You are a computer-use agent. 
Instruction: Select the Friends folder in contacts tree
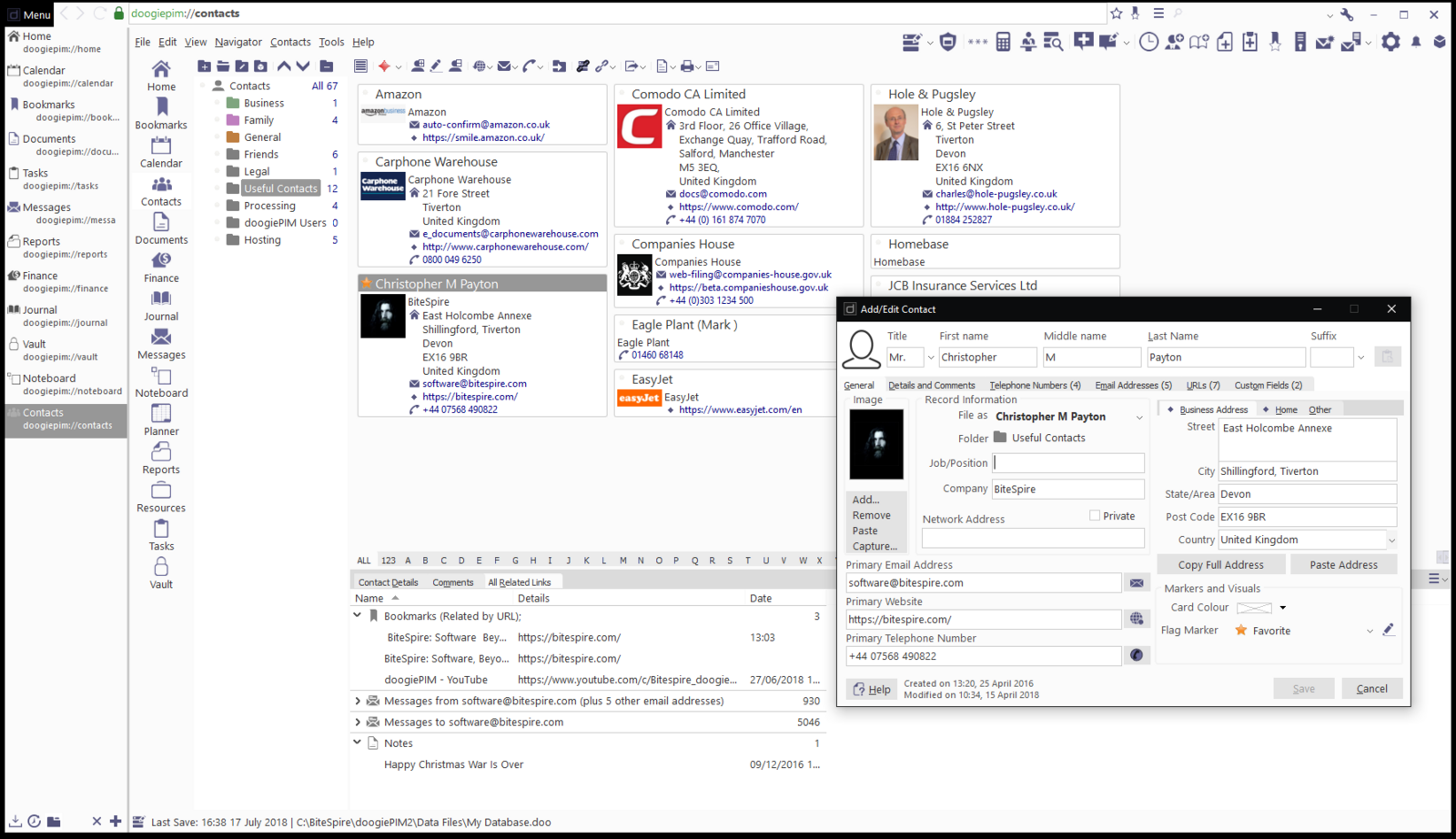coord(260,155)
